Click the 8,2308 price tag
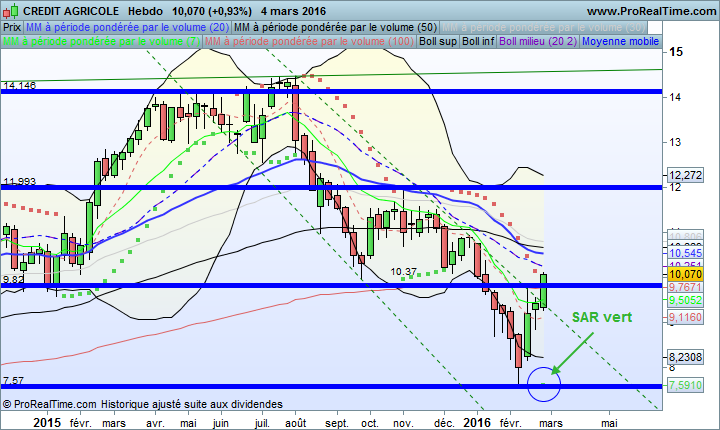The width and height of the screenshot is (720, 430). coord(685,357)
